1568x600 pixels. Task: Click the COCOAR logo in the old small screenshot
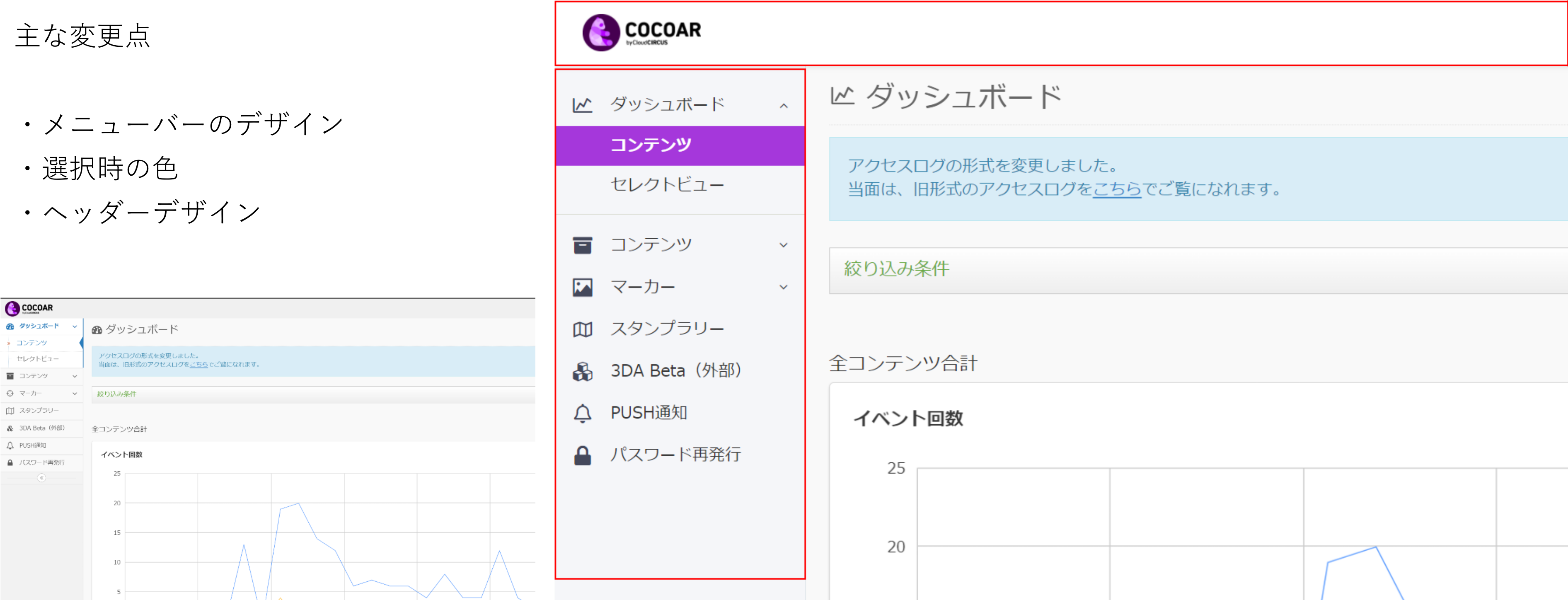[29, 309]
